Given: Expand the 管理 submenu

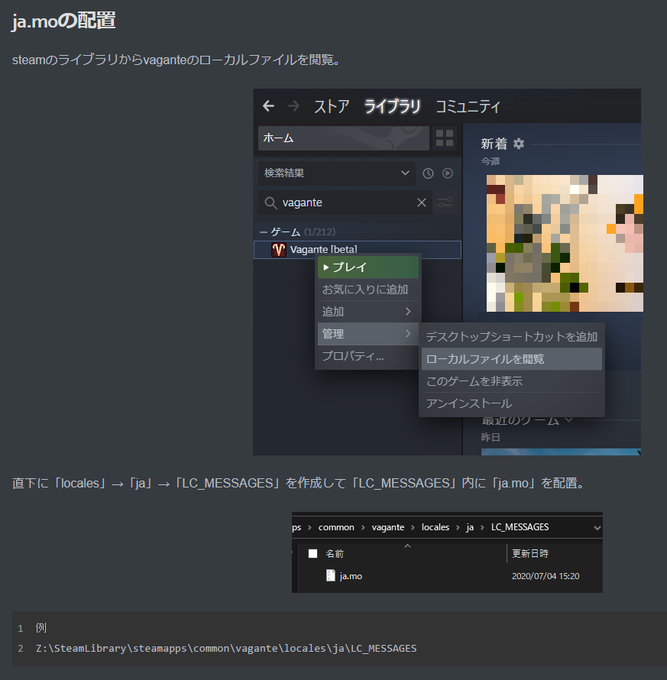Looking at the screenshot, I should [x=368, y=334].
